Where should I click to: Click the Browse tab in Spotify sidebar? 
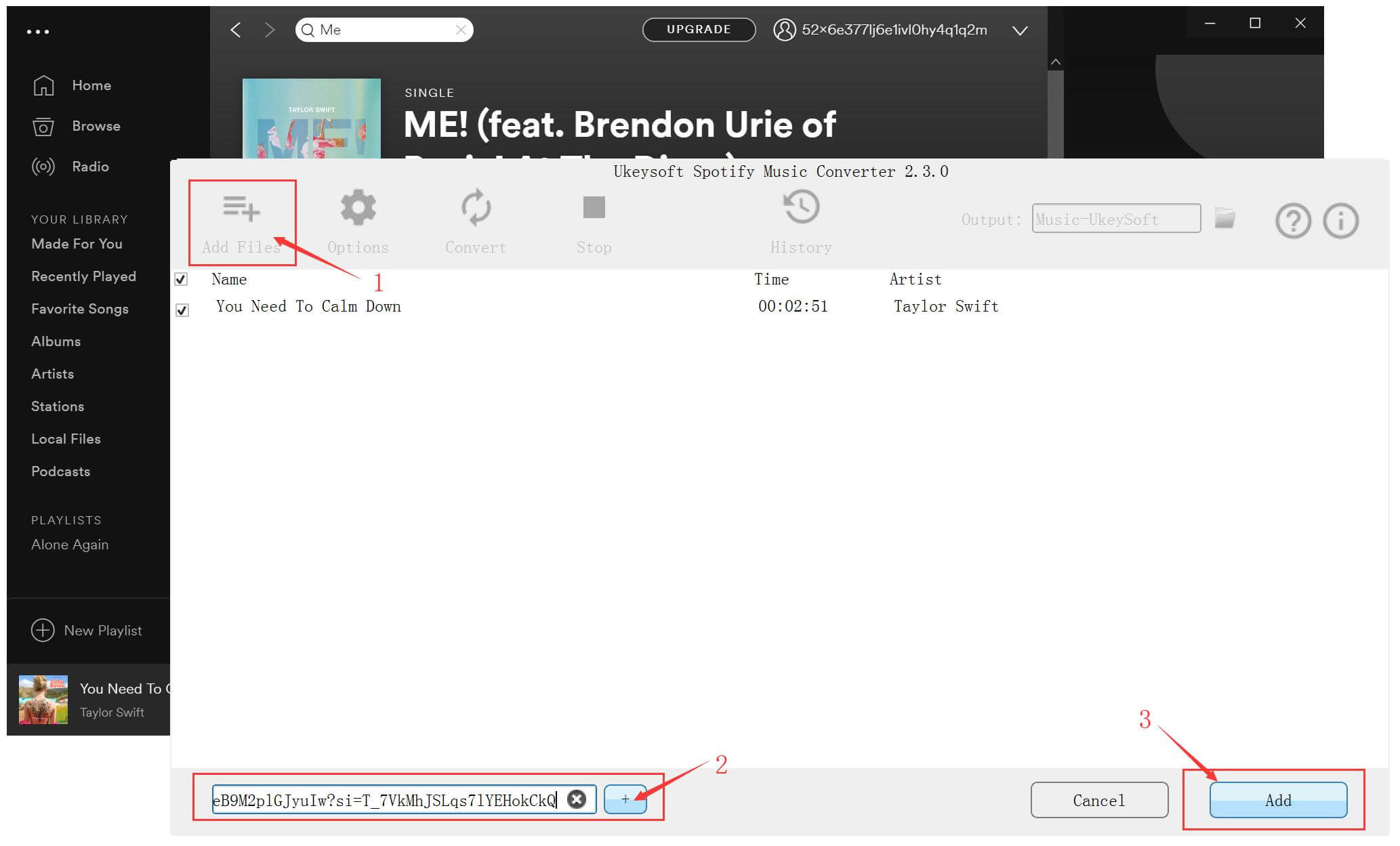click(95, 126)
